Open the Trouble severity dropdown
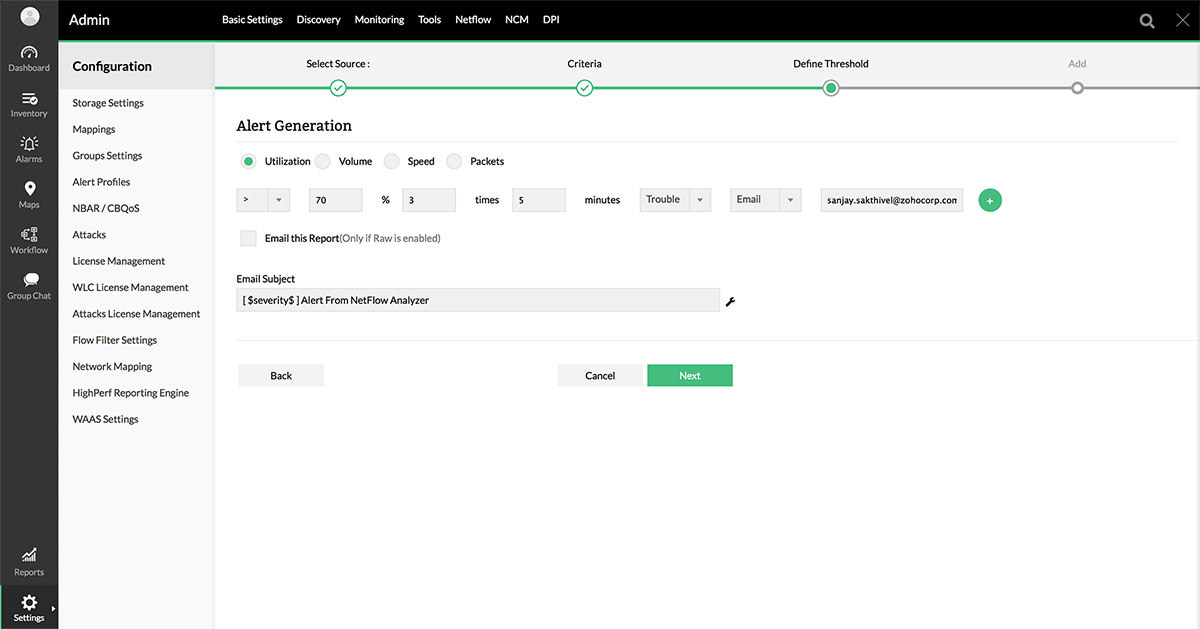Image resolution: width=1200 pixels, height=629 pixels. (x=675, y=200)
